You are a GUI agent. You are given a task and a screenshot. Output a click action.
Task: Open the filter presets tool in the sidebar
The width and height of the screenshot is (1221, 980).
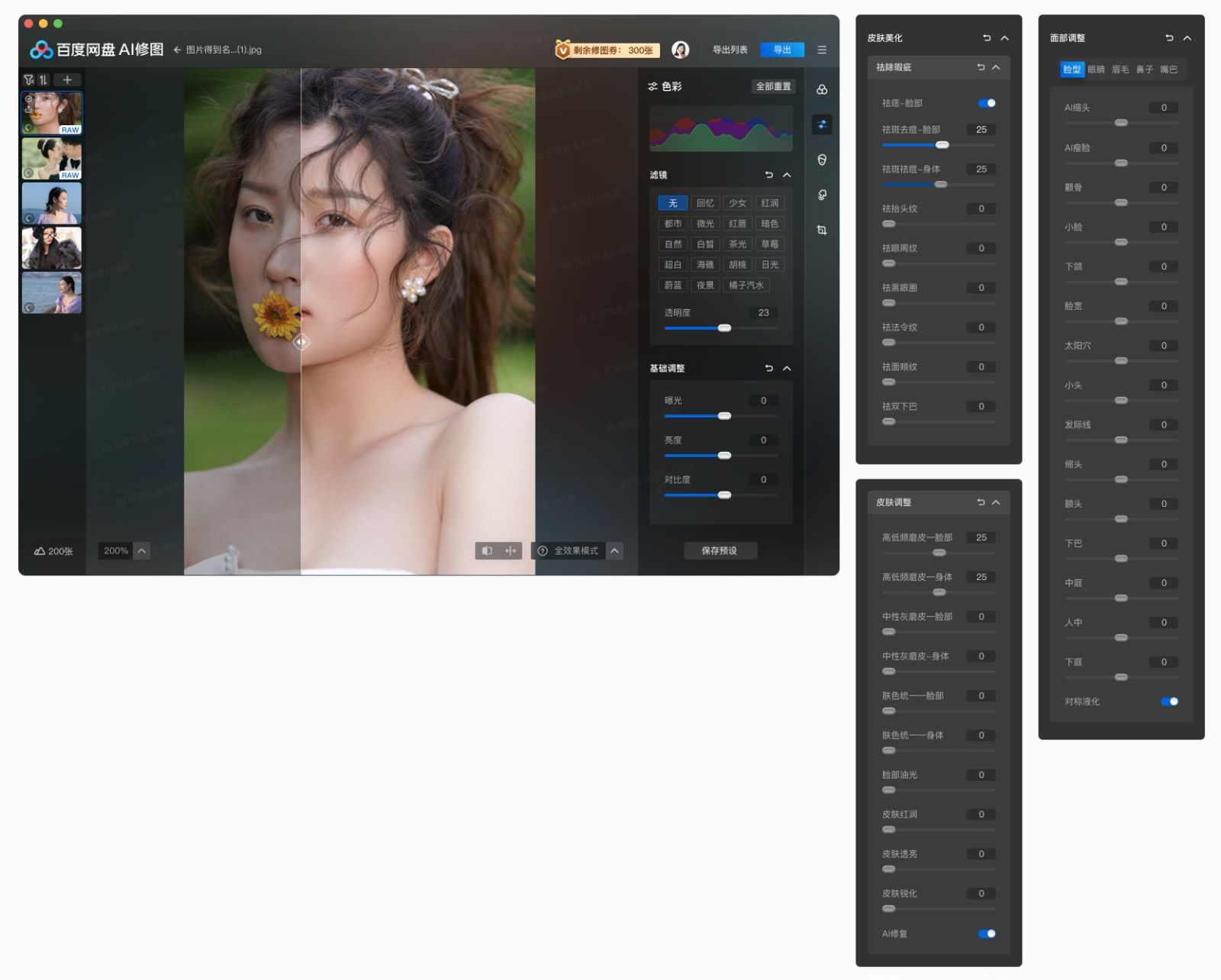point(822,90)
